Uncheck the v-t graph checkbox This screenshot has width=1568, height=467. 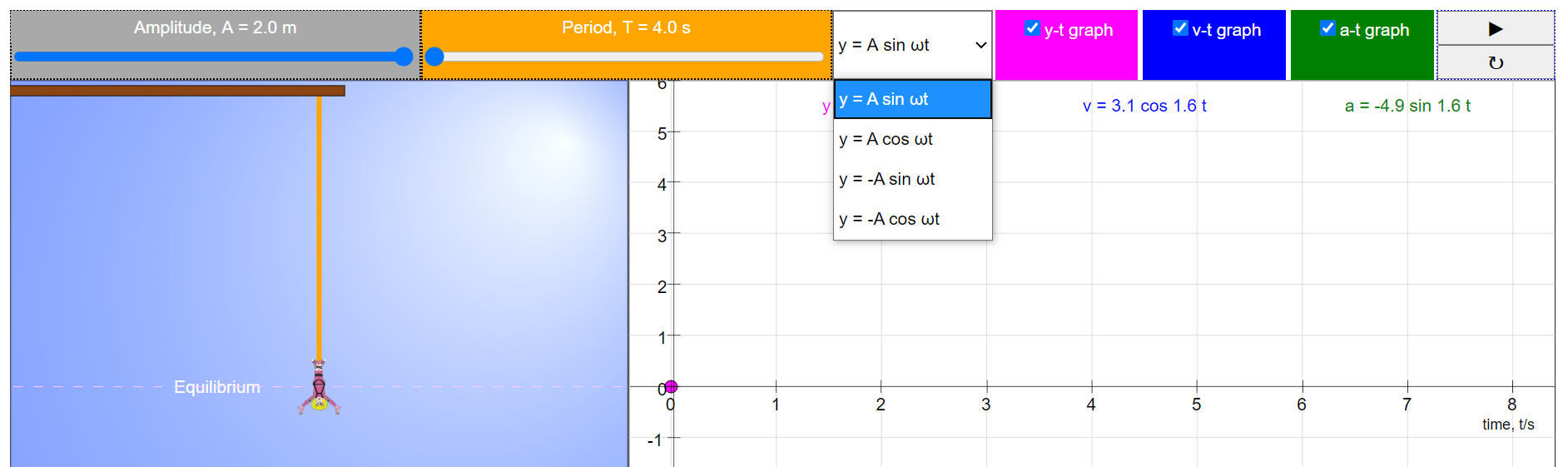click(1180, 28)
